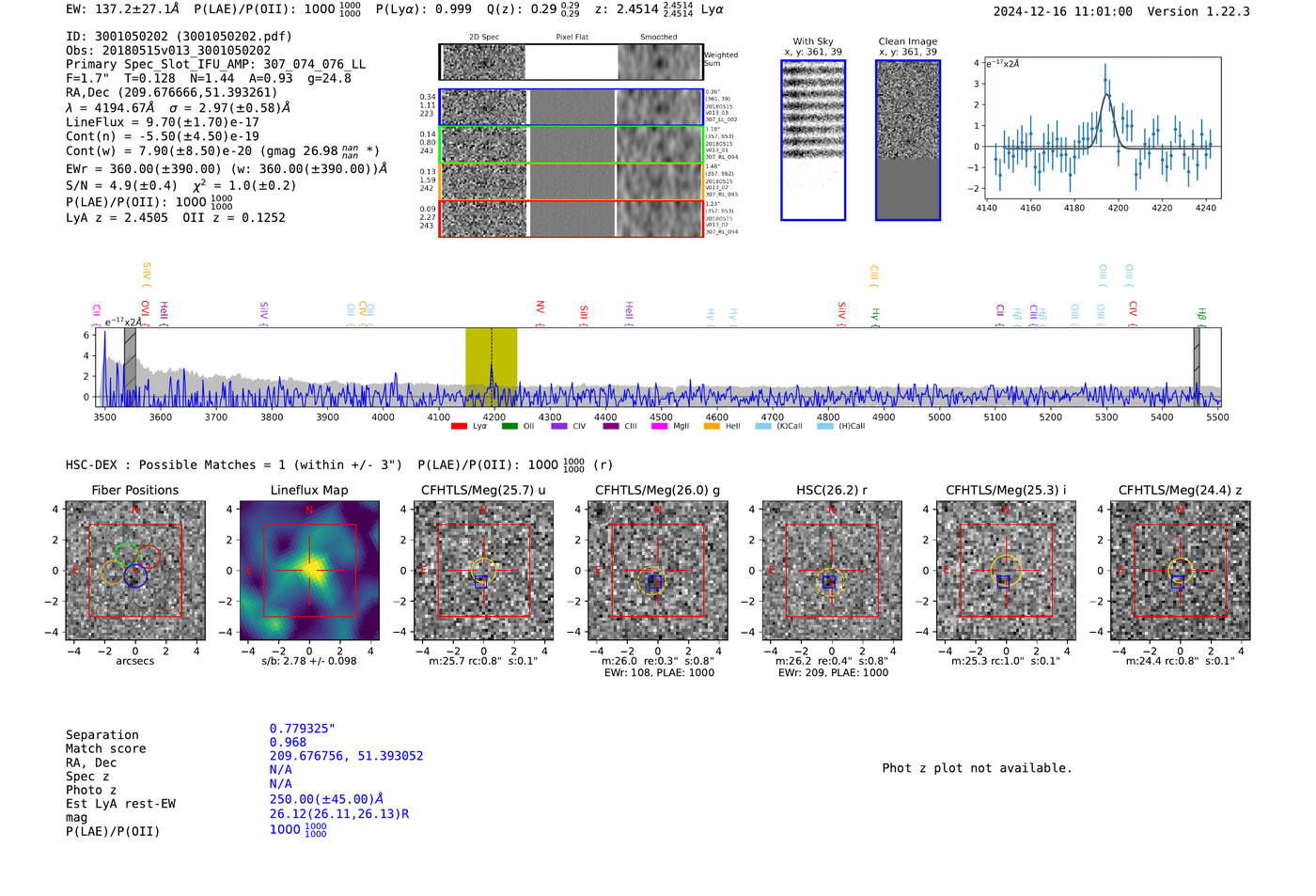This screenshot has width=1316, height=896.
Task: Click the EWr: 108, PLAE: 1000 caption
Action: 659,673
